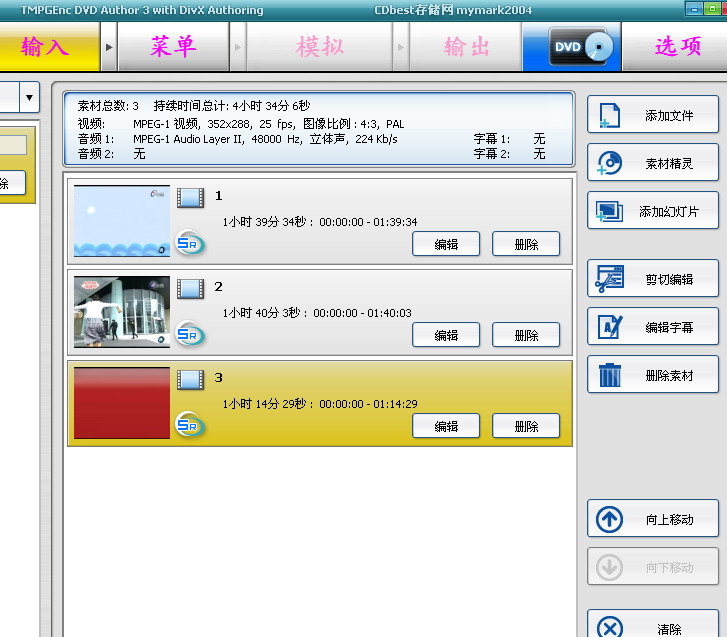Click the 添加文件 add file button
Image resolution: width=727 pixels, height=637 pixels.
(x=653, y=115)
